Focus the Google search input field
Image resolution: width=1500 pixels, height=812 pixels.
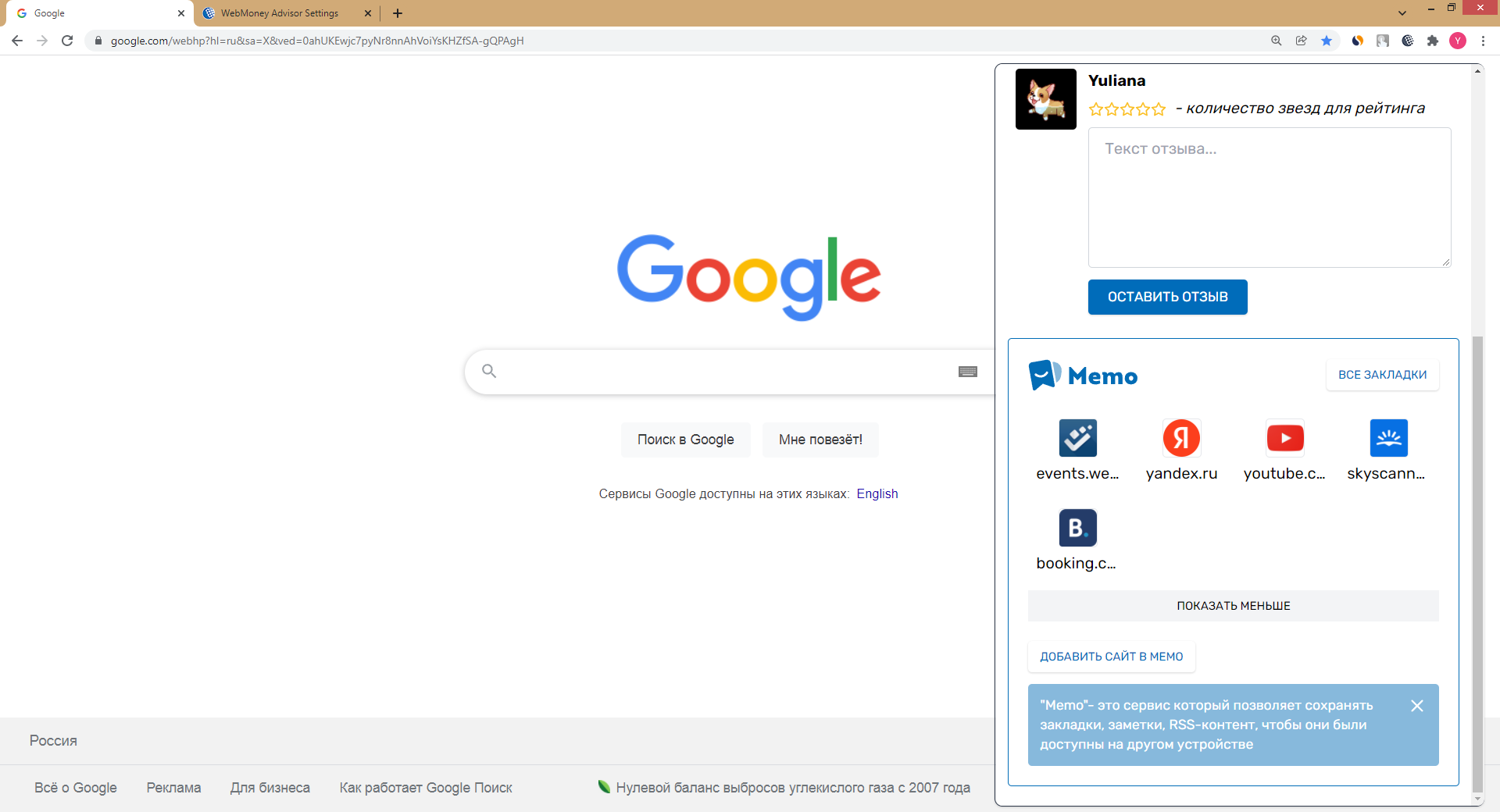pos(727,372)
